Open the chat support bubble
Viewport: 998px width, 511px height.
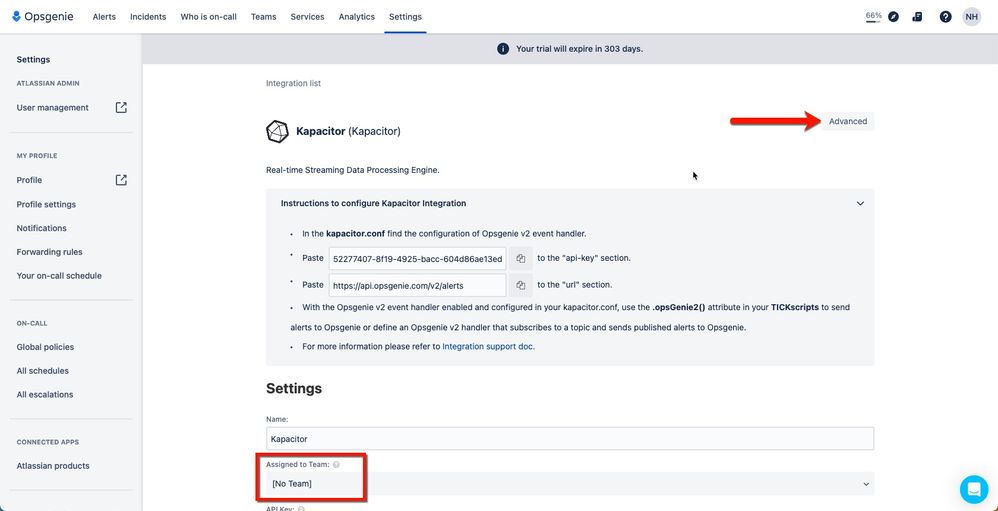pyautogui.click(x=974, y=489)
